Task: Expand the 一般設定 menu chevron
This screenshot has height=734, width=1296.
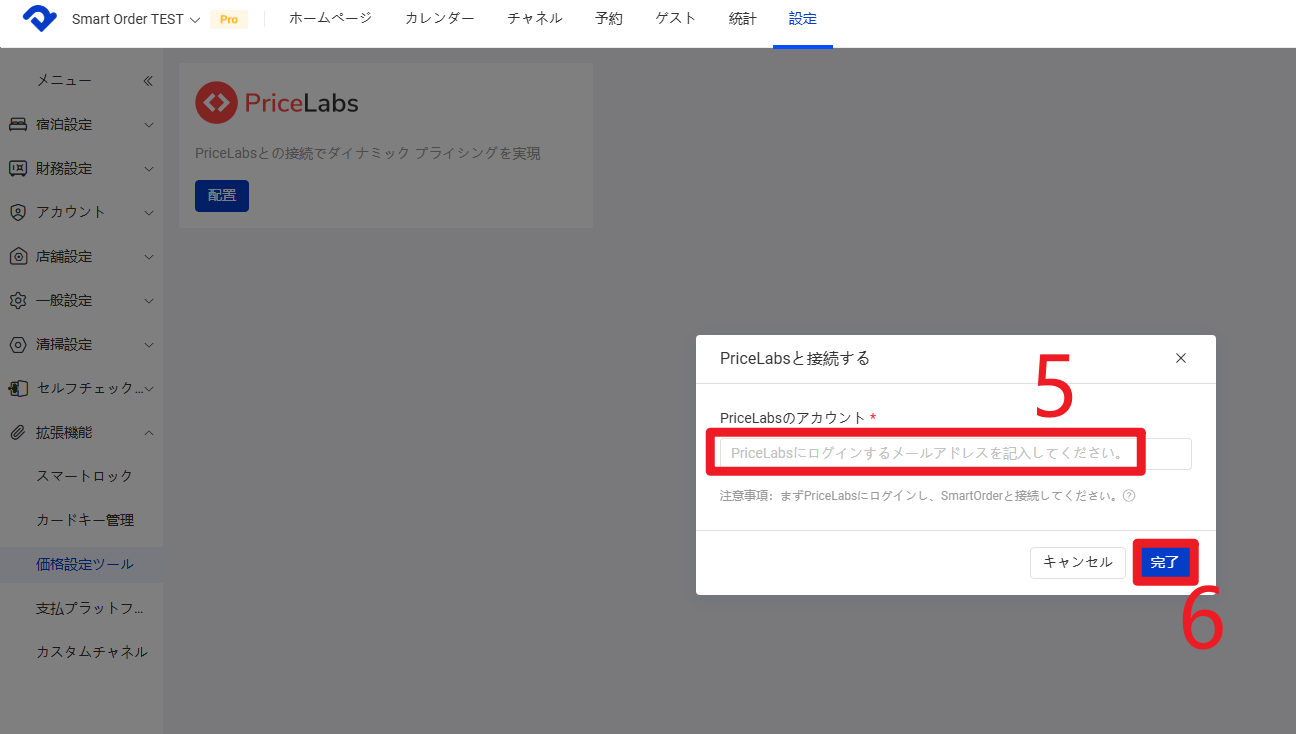Action: click(149, 301)
